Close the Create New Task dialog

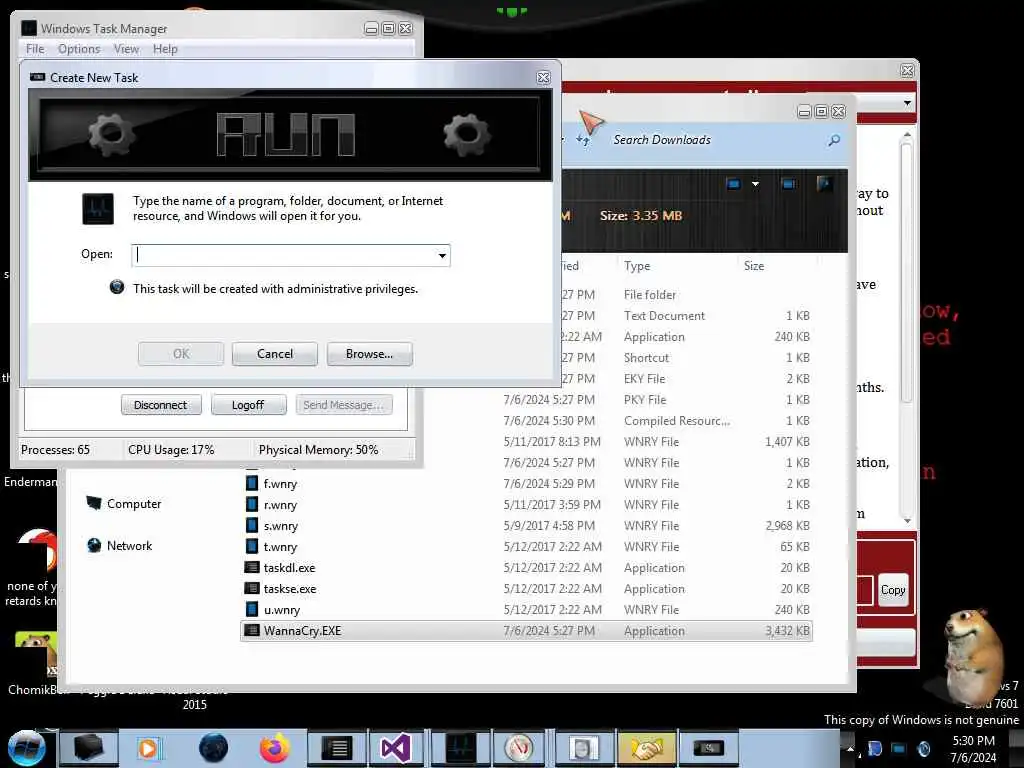coord(543,78)
